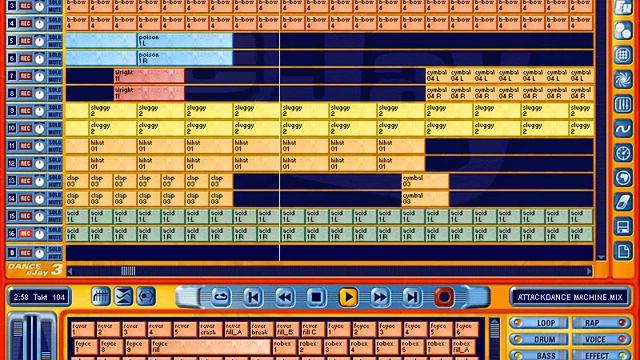Screen dimensions: 640x360
Task: Select the 'cymbal 03' clip on track 13
Action: (x=425, y=181)
